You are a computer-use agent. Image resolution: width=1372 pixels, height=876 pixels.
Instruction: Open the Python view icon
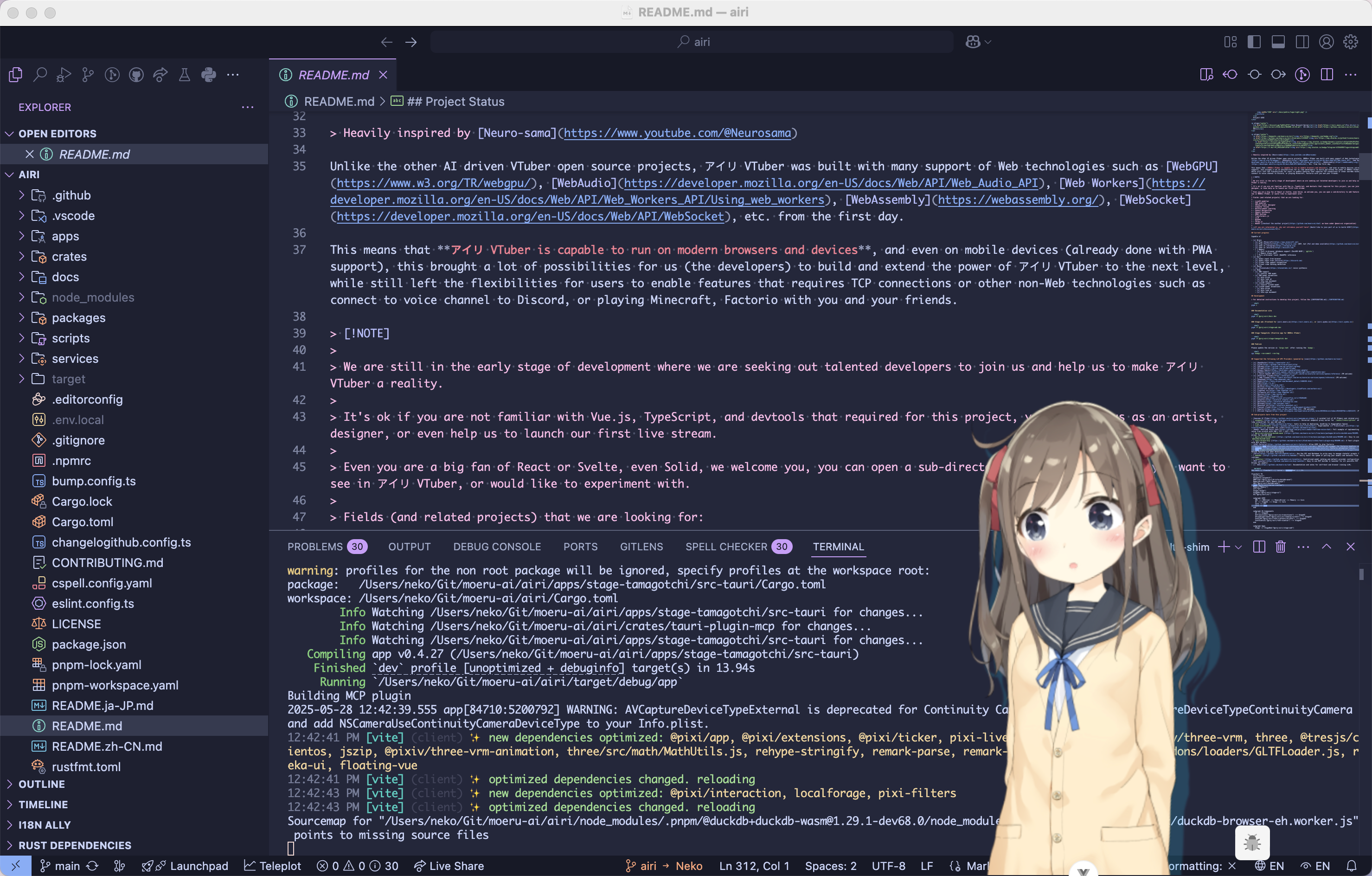point(209,75)
